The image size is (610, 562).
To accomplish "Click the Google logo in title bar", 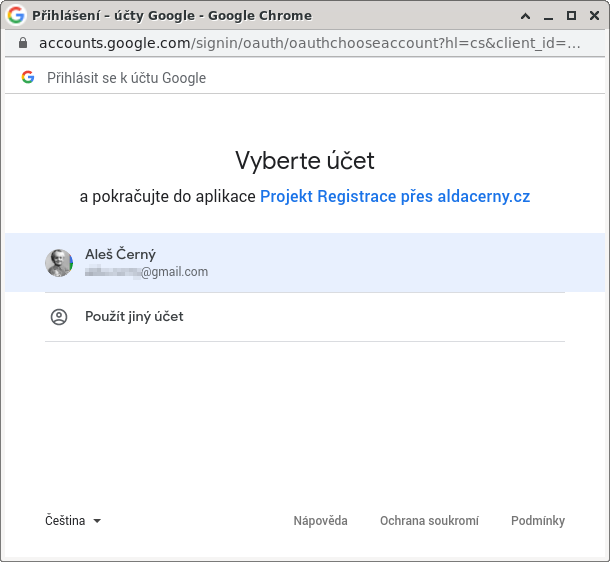I will point(16,15).
